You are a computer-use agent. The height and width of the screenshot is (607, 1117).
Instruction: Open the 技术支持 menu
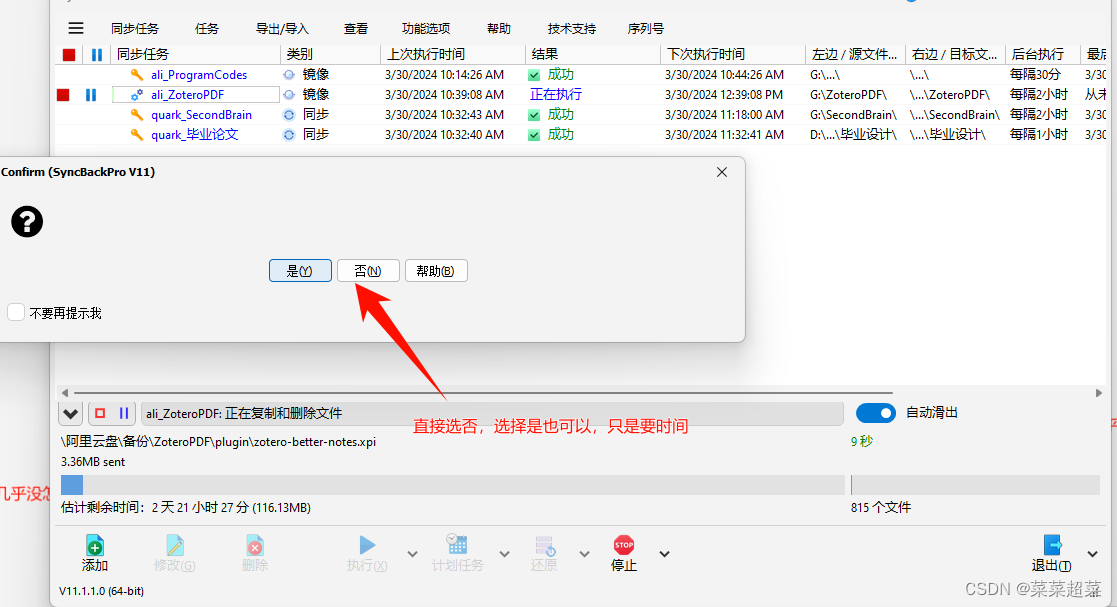[571, 28]
